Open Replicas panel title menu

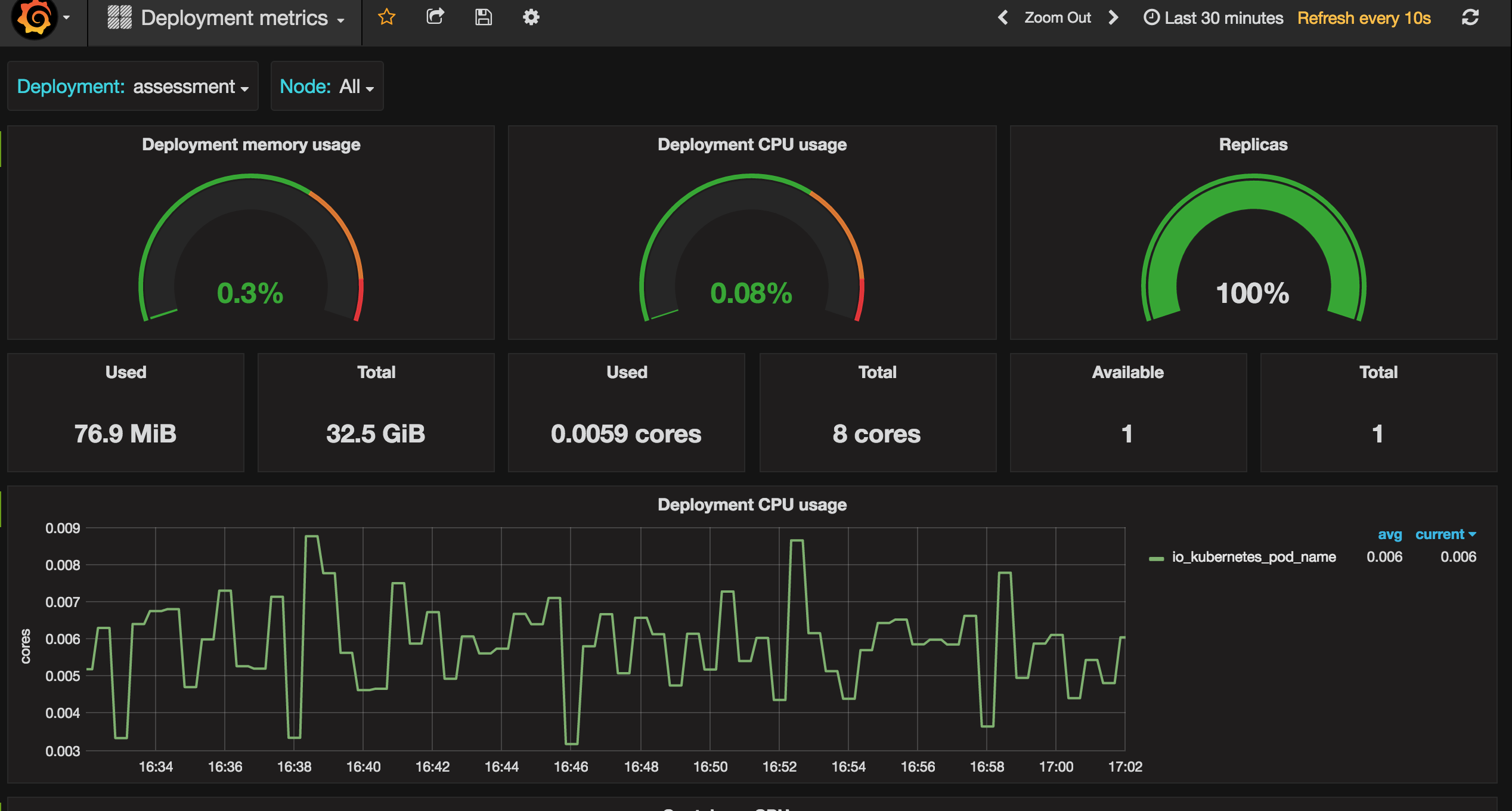(x=1253, y=145)
